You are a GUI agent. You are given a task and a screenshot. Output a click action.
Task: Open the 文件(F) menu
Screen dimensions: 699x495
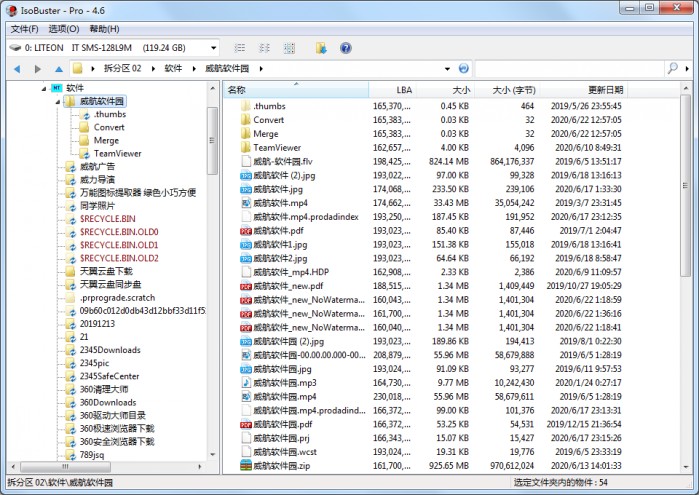click(25, 29)
